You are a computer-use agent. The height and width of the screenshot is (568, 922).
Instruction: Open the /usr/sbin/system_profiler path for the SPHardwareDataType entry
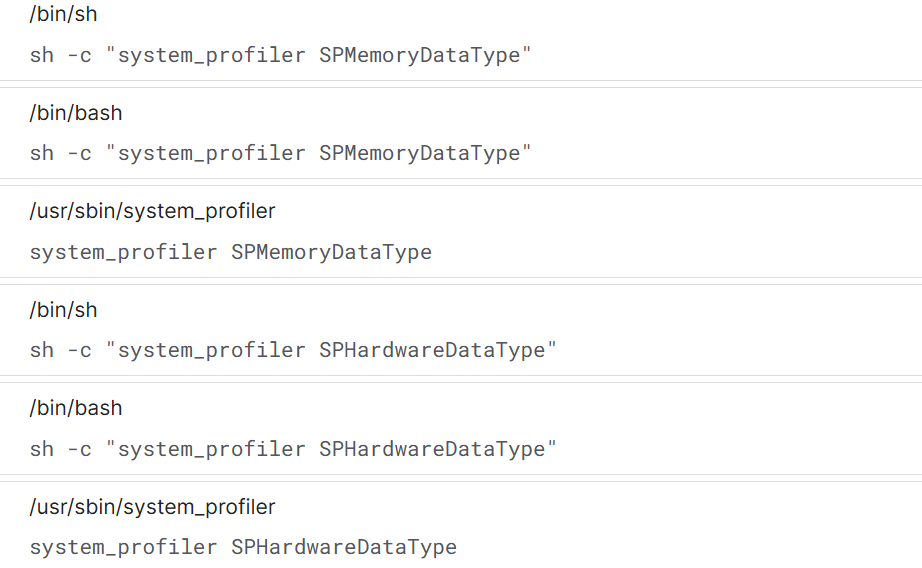point(152,507)
